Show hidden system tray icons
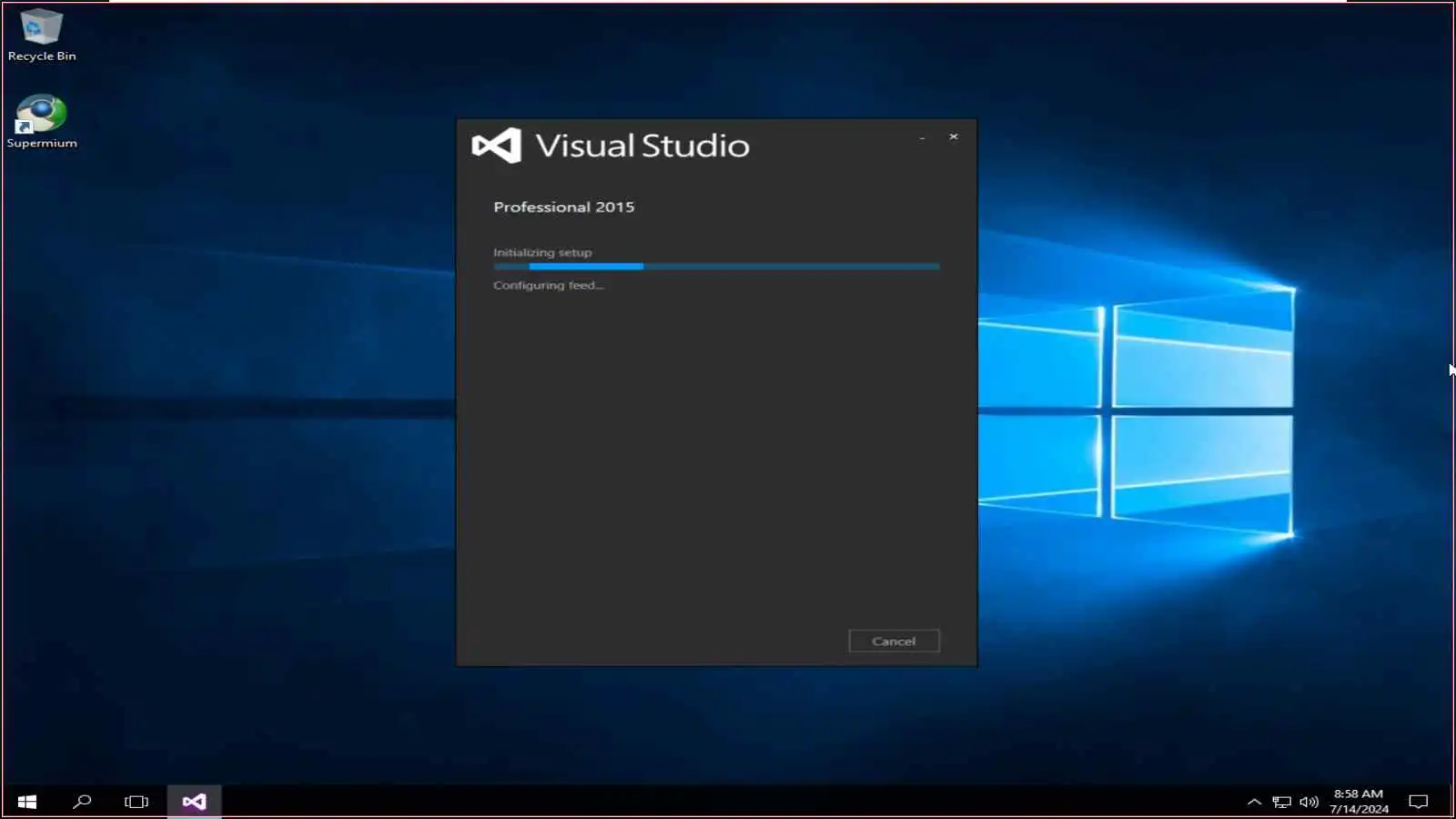This screenshot has height=819, width=1456. 1254,802
